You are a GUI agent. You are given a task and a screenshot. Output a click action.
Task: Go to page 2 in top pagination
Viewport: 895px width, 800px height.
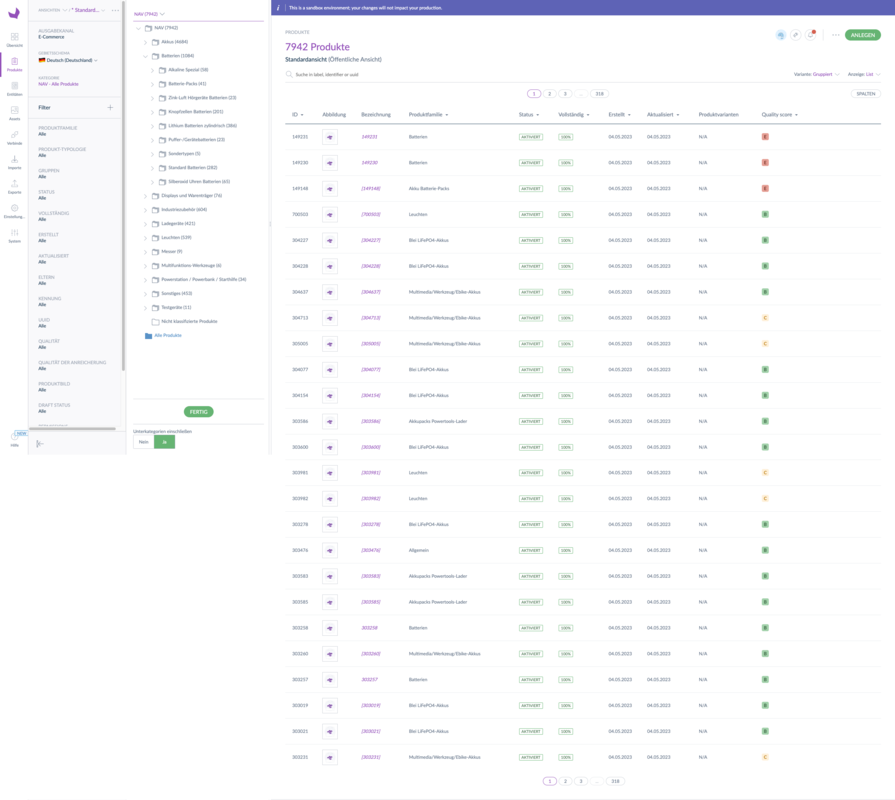coord(550,94)
